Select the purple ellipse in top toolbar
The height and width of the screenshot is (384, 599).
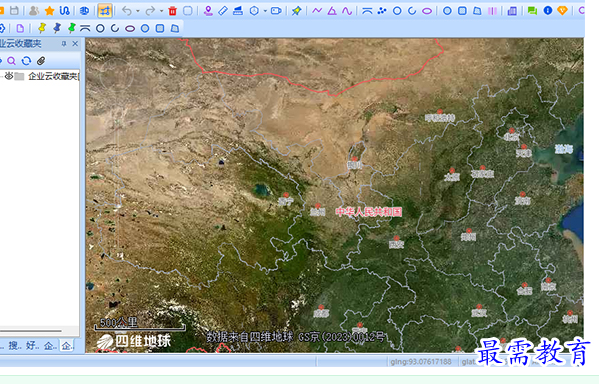[427, 11]
